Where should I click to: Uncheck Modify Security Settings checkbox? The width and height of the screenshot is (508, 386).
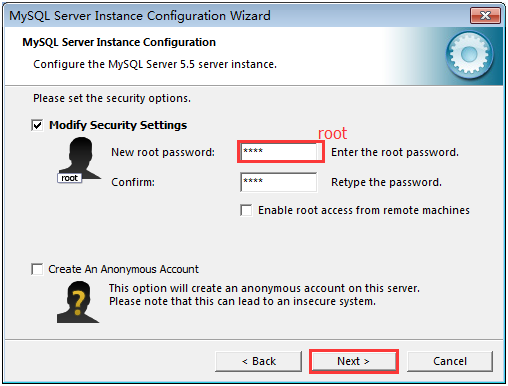coord(37,125)
